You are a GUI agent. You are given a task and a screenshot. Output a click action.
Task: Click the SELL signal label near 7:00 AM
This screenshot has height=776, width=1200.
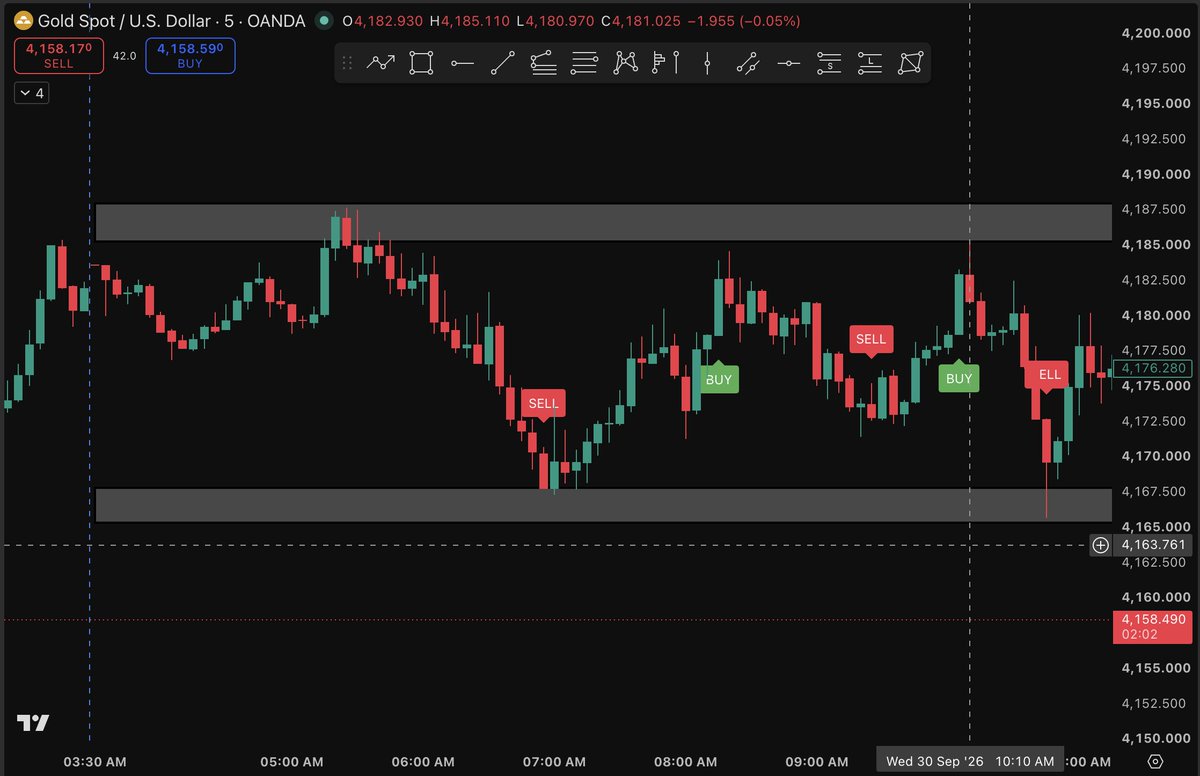click(543, 403)
